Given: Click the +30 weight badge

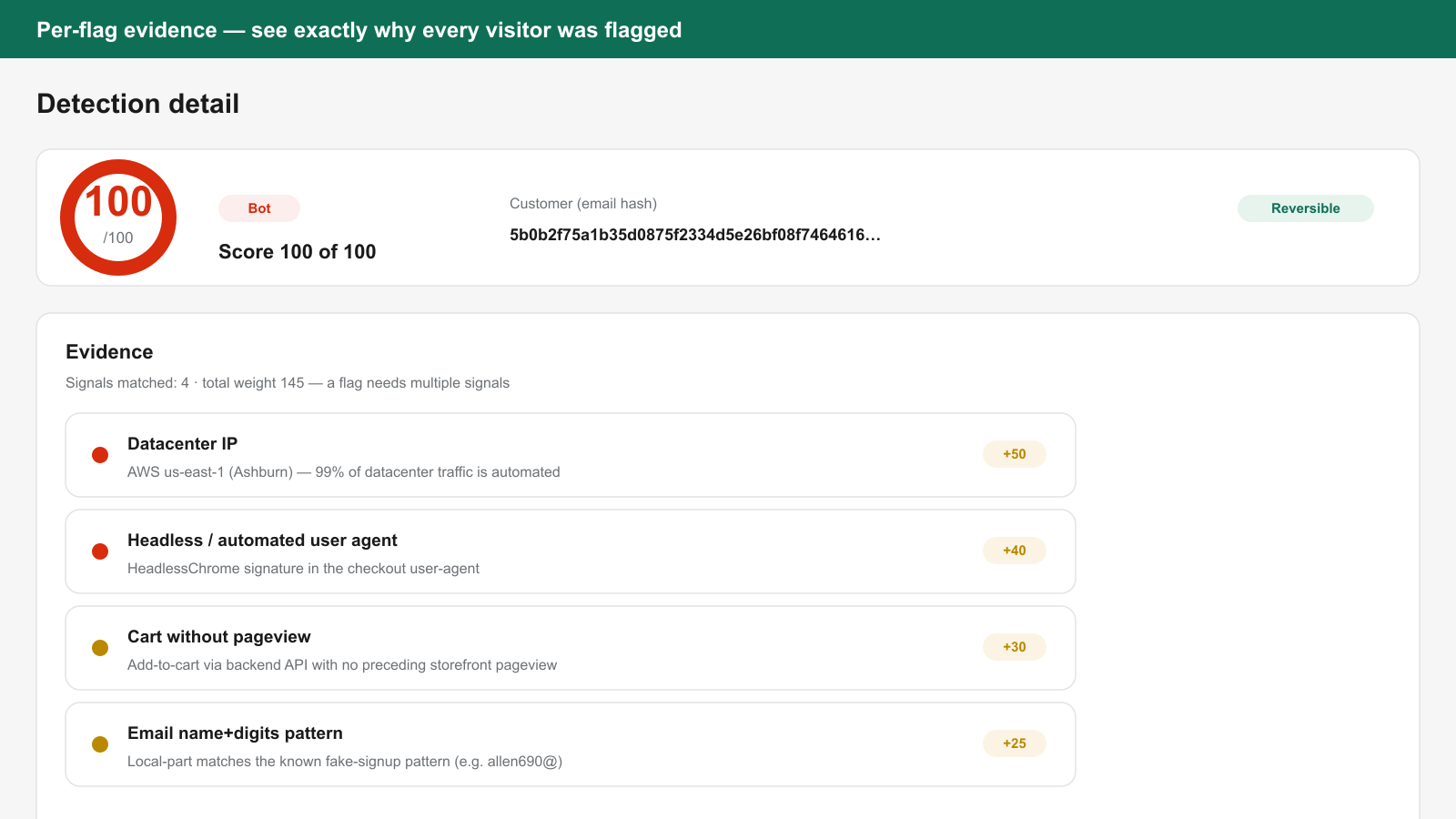Looking at the screenshot, I should click(x=1015, y=647).
